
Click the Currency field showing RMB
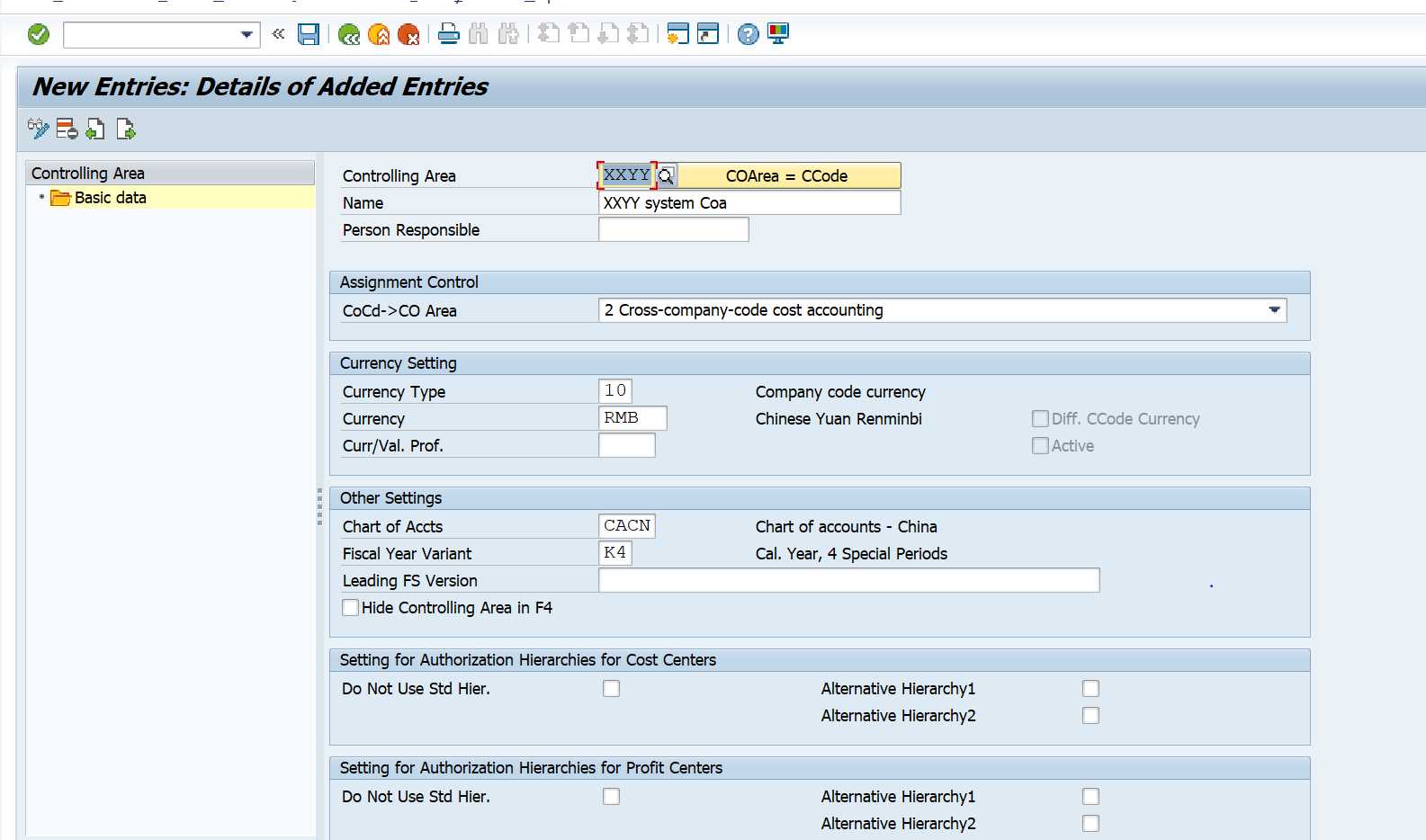[x=632, y=418]
